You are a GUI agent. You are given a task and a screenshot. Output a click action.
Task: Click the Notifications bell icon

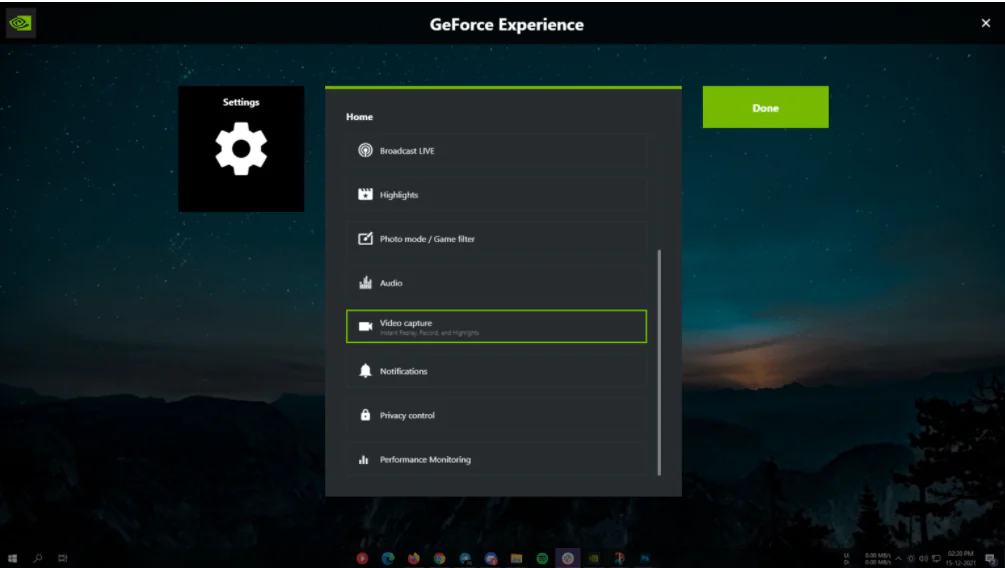pyautogui.click(x=365, y=371)
